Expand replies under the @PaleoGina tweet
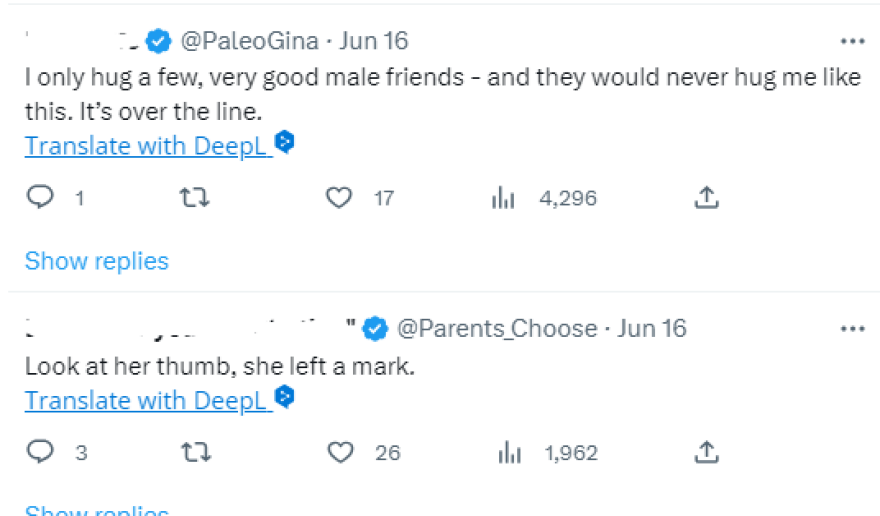 [x=97, y=261]
